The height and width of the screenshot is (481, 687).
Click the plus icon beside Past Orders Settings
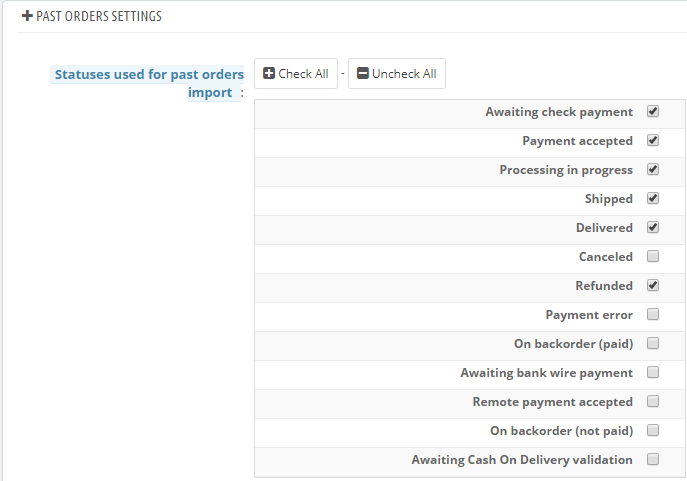coord(27,16)
